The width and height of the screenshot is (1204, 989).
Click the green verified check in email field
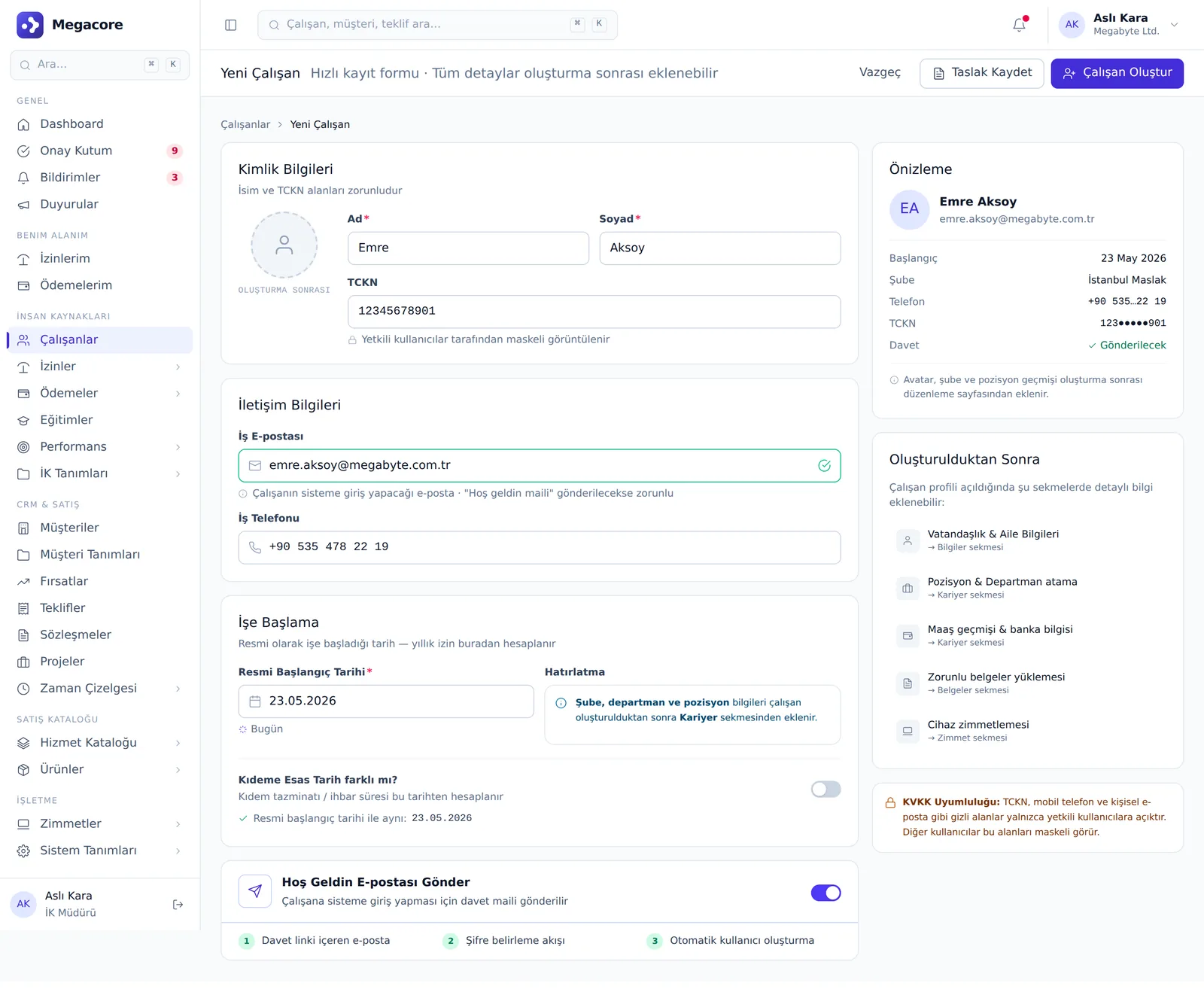(825, 466)
